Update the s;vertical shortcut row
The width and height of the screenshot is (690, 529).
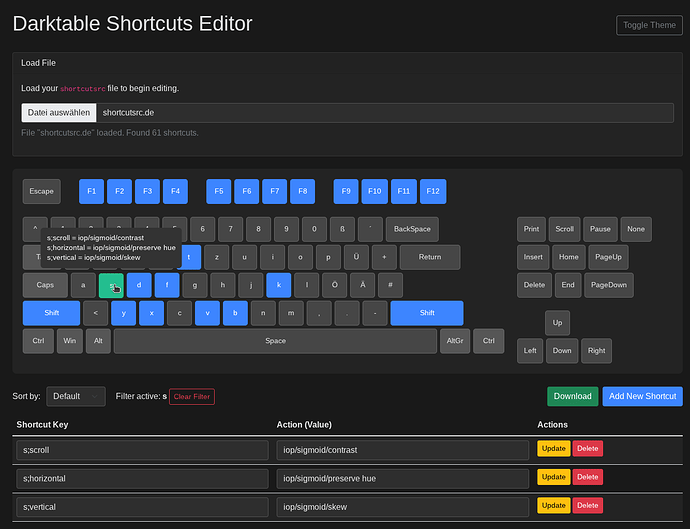(554, 506)
